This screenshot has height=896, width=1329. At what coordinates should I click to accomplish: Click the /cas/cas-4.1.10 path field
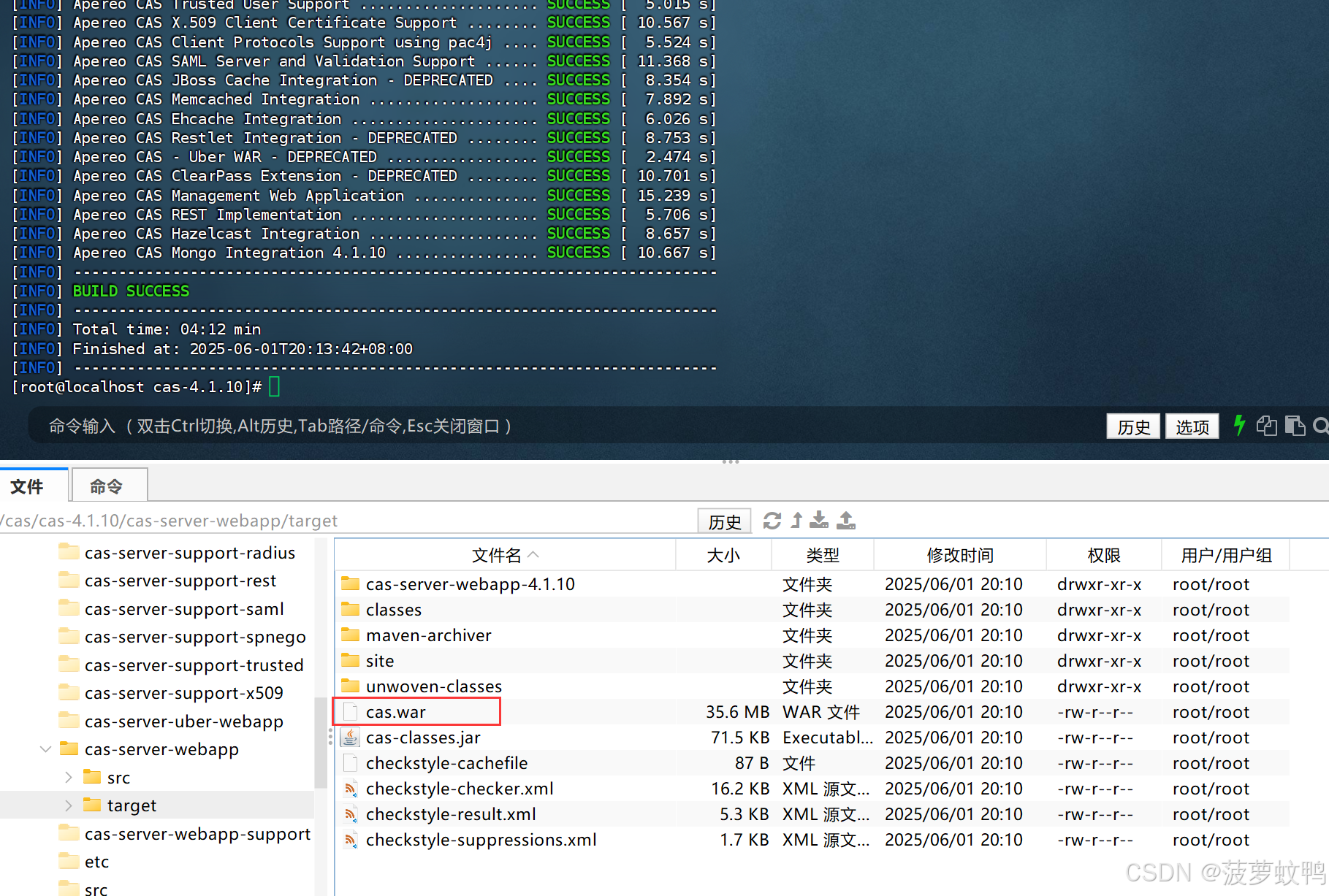point(347,521)
